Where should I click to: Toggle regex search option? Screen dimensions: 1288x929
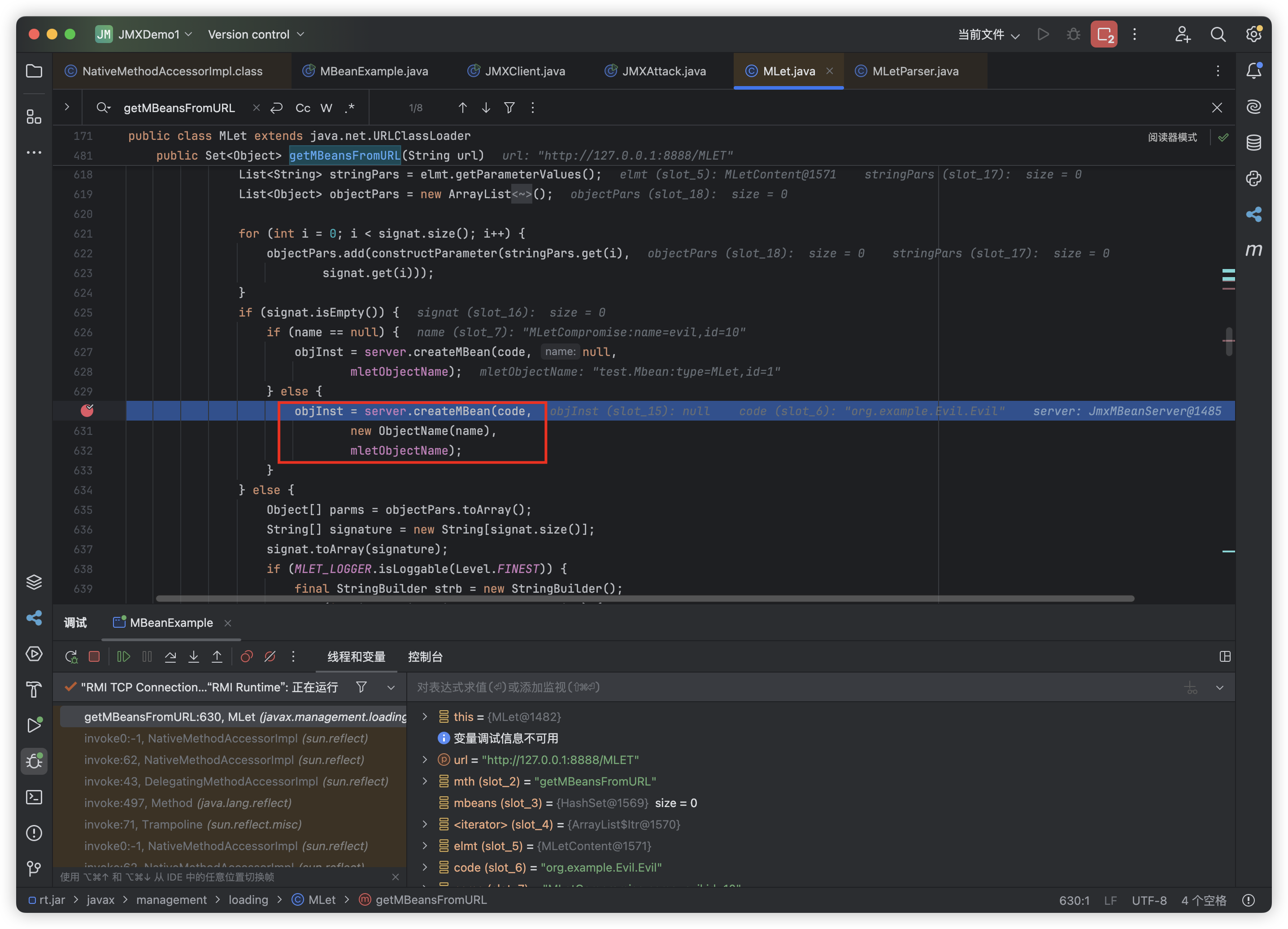point(350,108)
